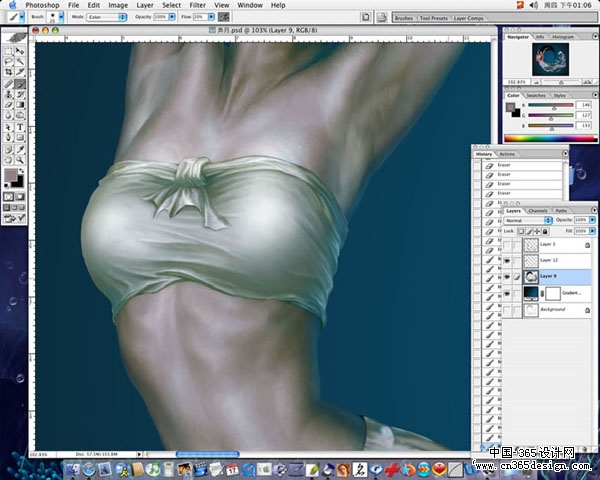Select the Shape tool
Viewport: 600px width, 480px height.
click(20, 137)
